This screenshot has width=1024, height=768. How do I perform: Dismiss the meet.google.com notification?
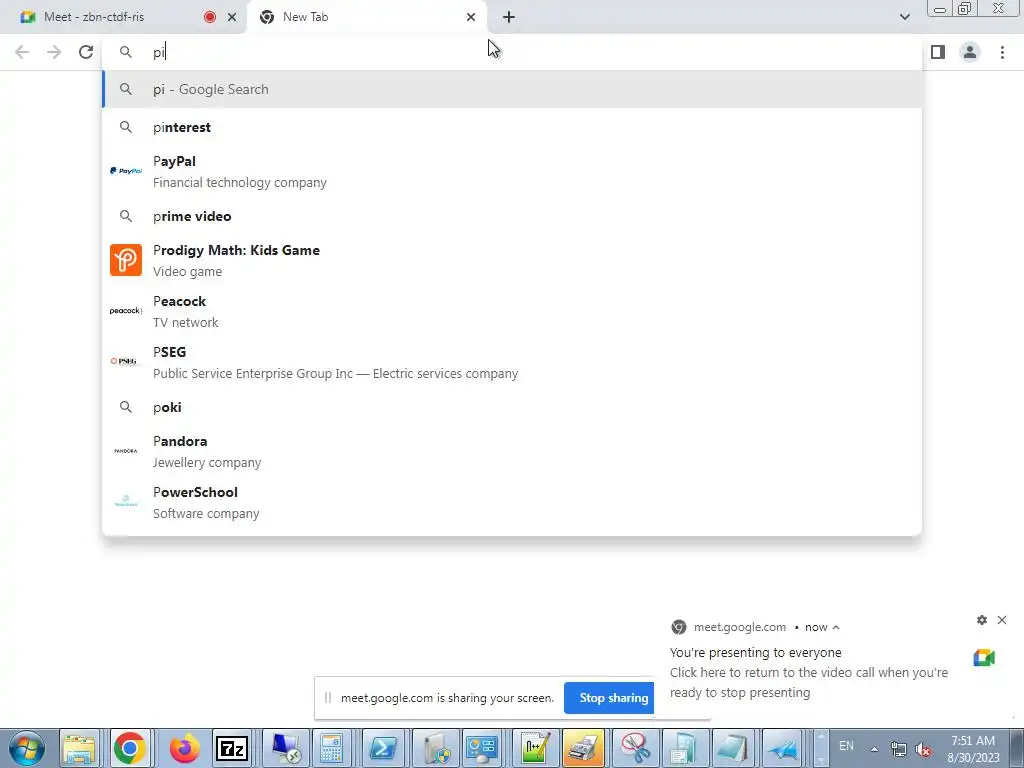point(1002,620)
